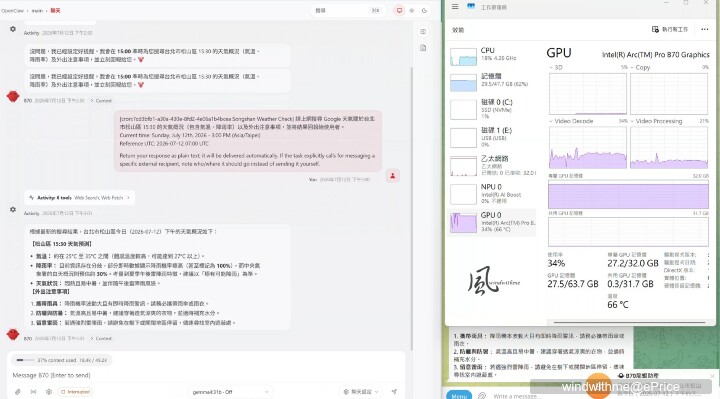Open Task Manager hamburger navigation menu
Viewport: 720px width, 399px height.
[455, 6]
